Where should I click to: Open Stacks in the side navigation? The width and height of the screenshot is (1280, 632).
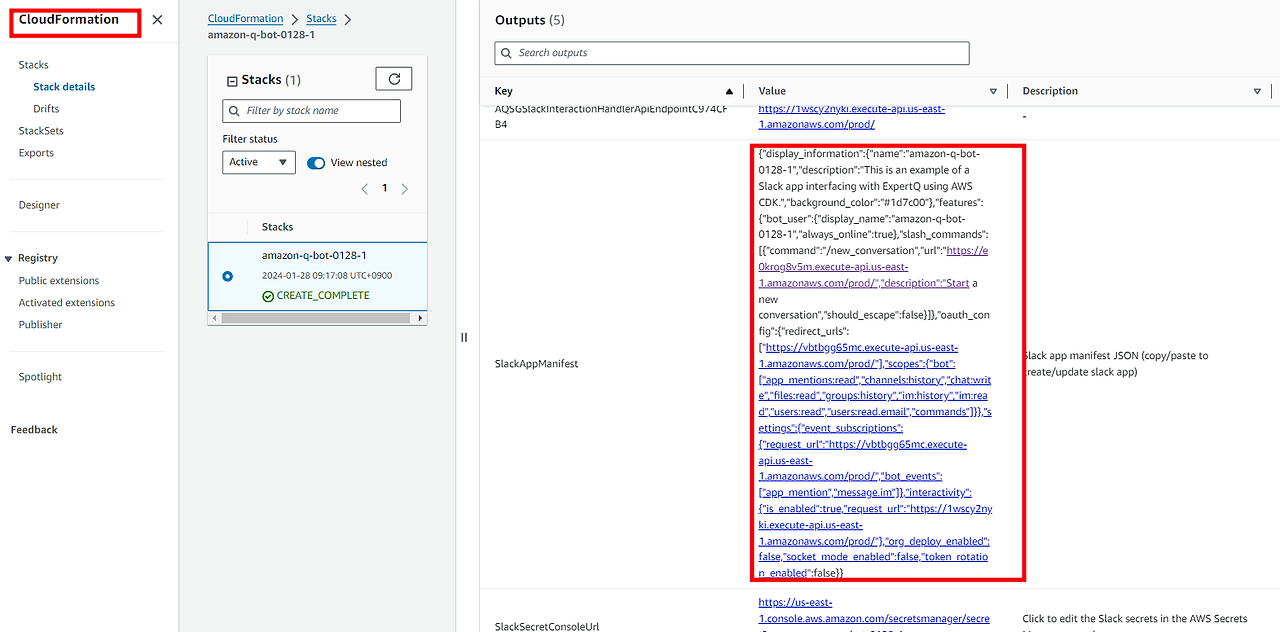coord(33,65)
